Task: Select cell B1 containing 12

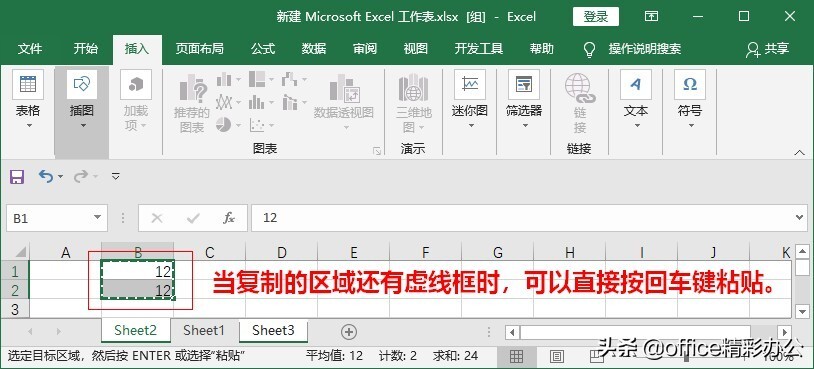Action: 138,271
